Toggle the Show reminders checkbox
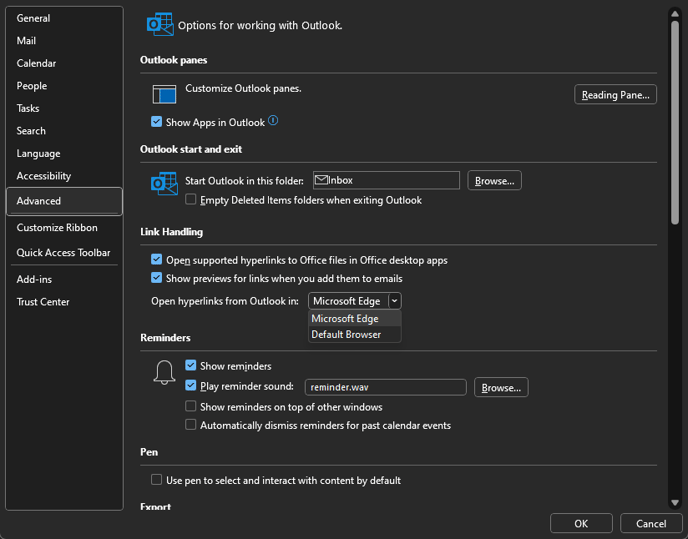 click(190, 365)
